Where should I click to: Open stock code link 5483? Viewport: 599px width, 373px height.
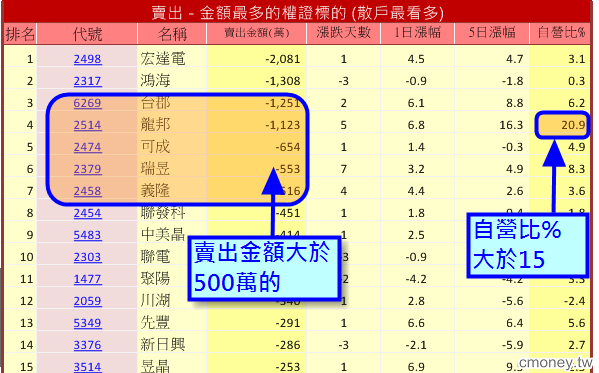[x=87, y=235]
